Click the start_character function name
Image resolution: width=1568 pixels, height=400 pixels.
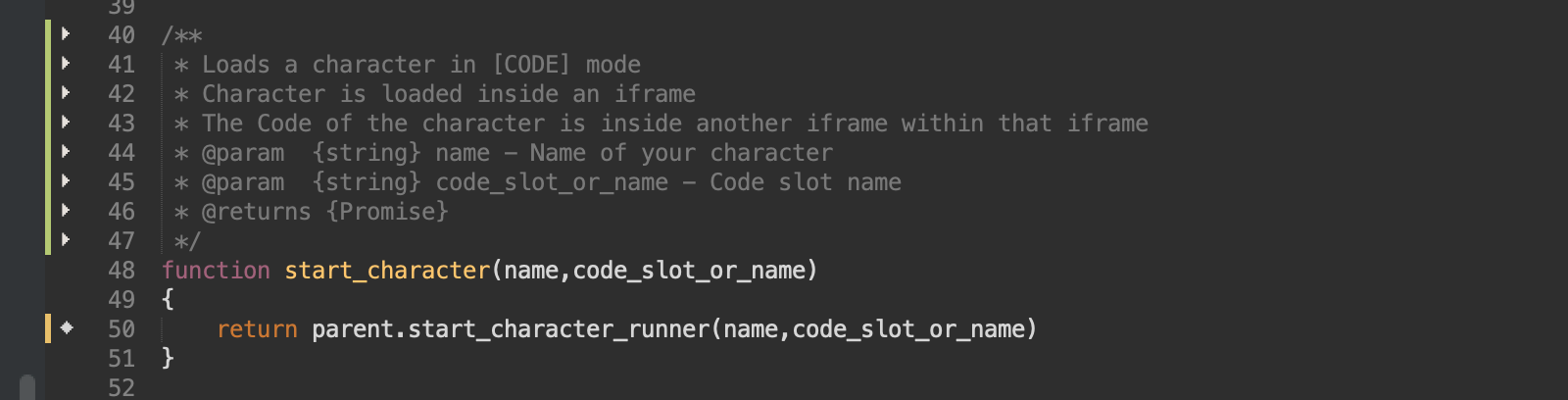(x=387, y=271)
